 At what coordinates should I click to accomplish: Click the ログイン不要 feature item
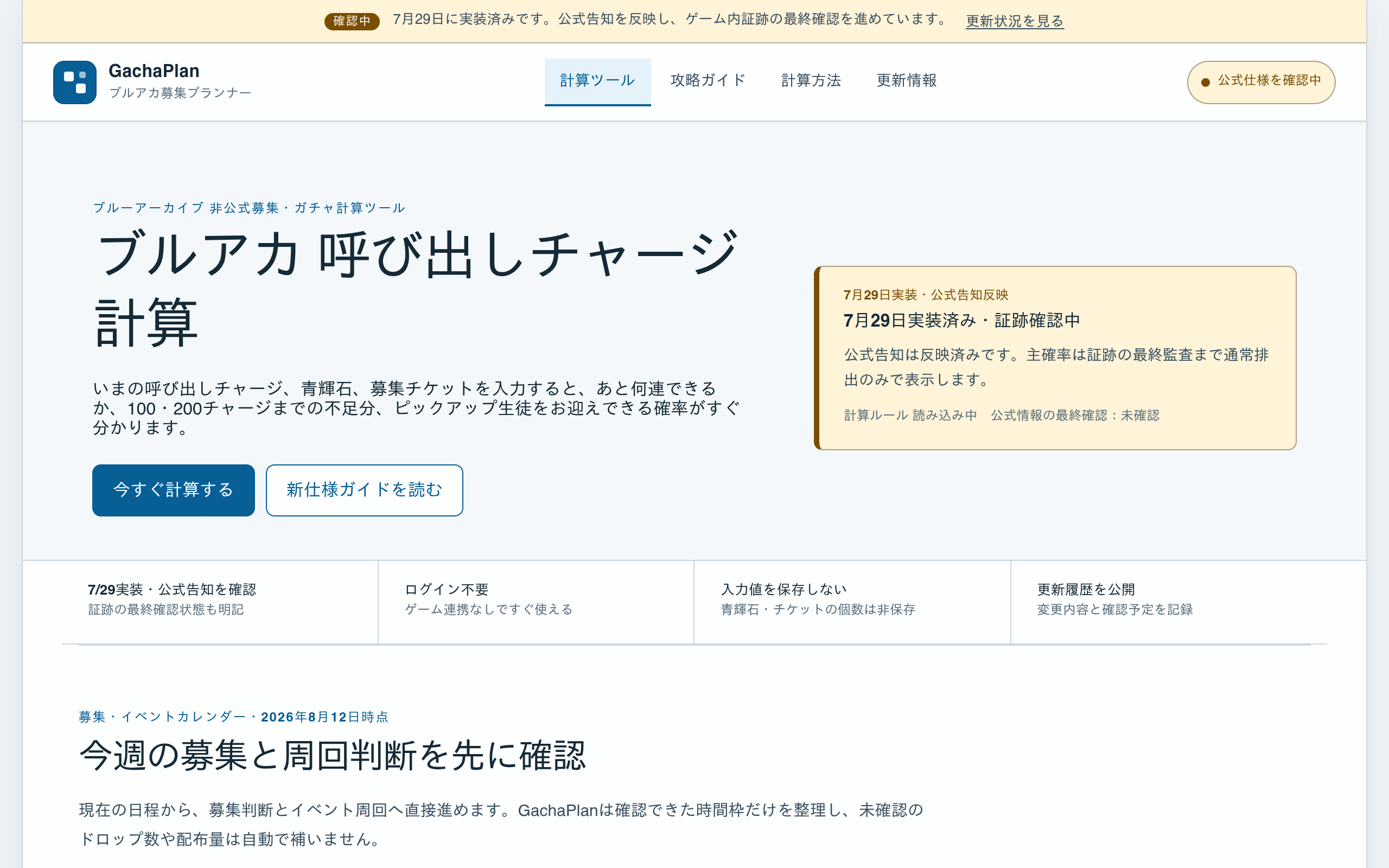pyautogui.click(x=536, y=601)
